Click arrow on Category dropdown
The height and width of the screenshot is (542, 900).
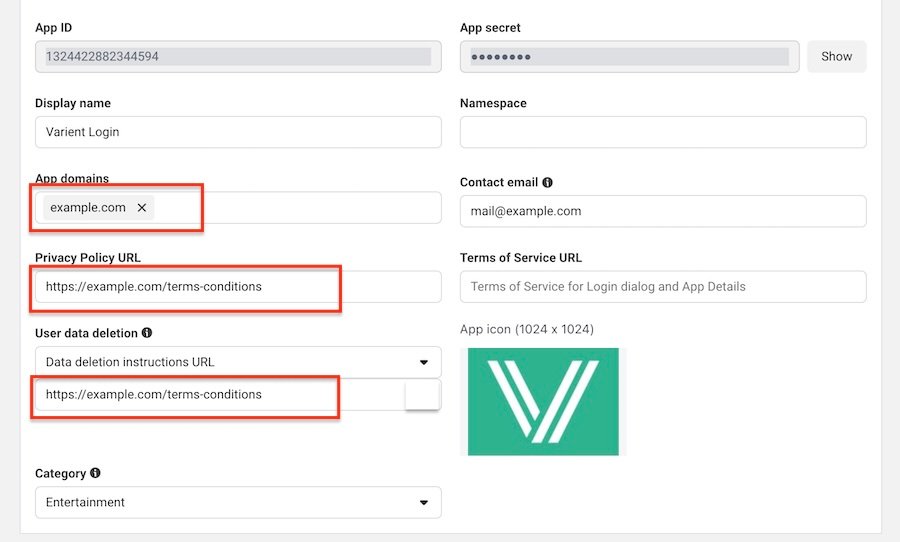coord(424,502)
